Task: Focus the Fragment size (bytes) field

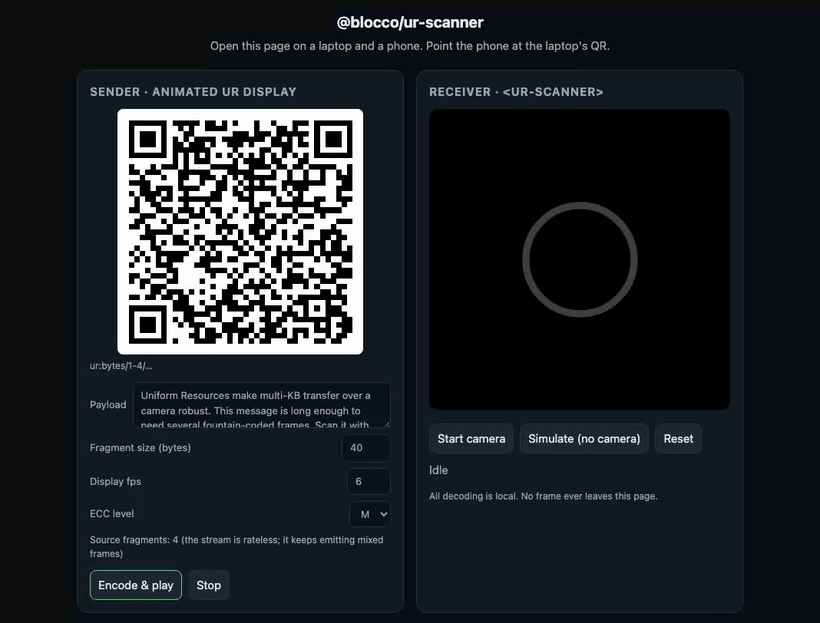Action: pyautogui.click(x=366, y=448)
